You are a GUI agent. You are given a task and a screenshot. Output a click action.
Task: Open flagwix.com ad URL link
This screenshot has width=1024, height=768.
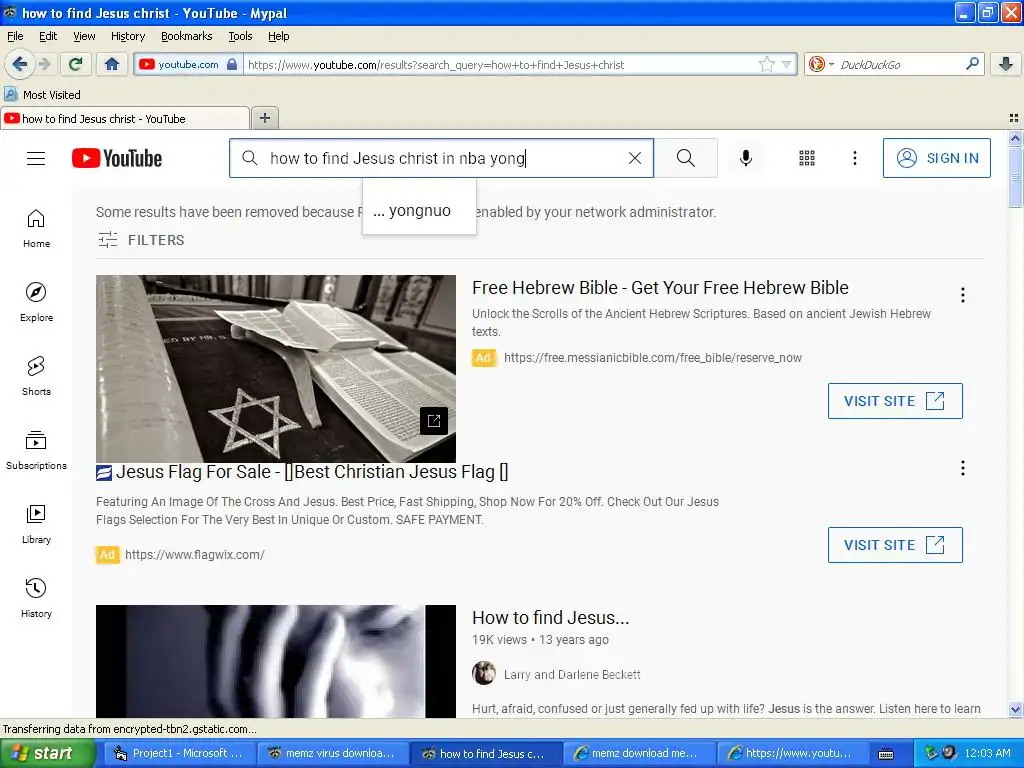tap(195, 554)
